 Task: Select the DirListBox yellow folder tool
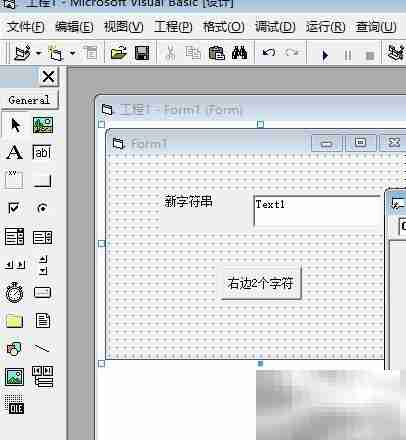click(15, 321)
